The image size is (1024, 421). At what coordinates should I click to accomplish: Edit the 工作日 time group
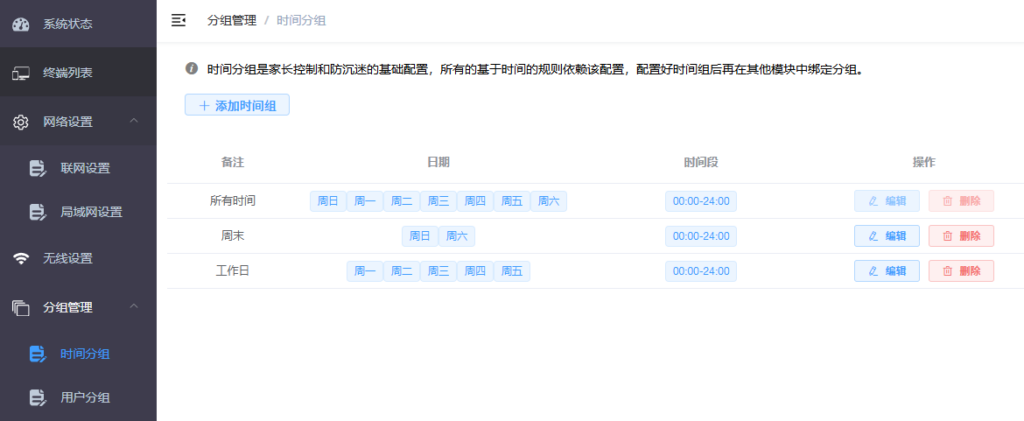tap(886, 271)
